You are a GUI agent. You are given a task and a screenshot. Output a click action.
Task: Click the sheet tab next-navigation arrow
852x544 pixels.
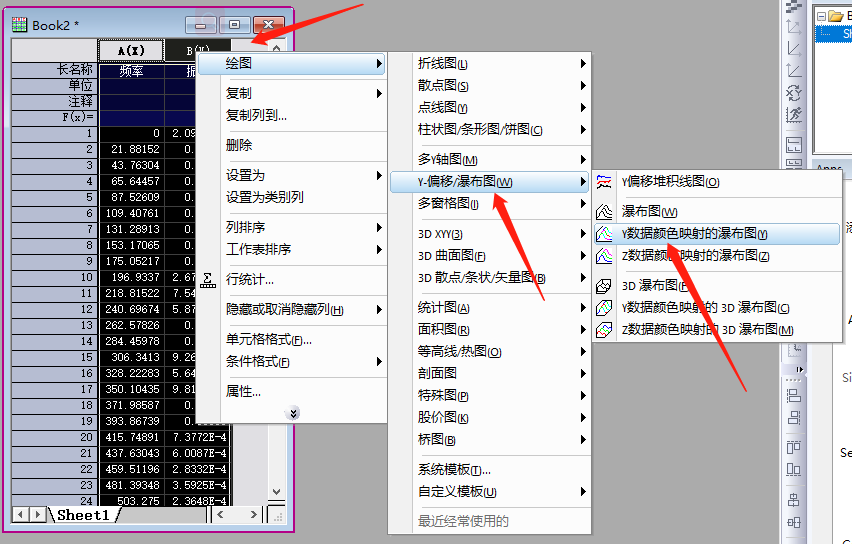tap(37, 514)
